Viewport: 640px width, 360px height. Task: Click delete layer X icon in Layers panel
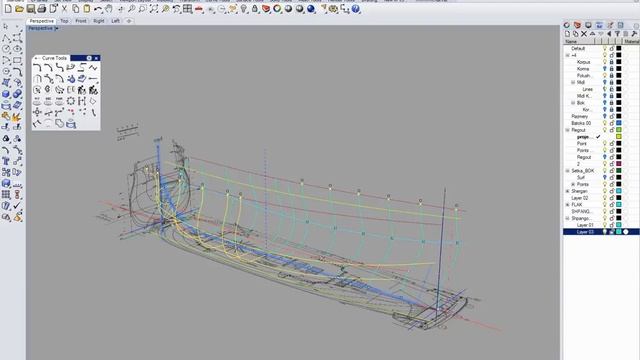tap(584, 34)
